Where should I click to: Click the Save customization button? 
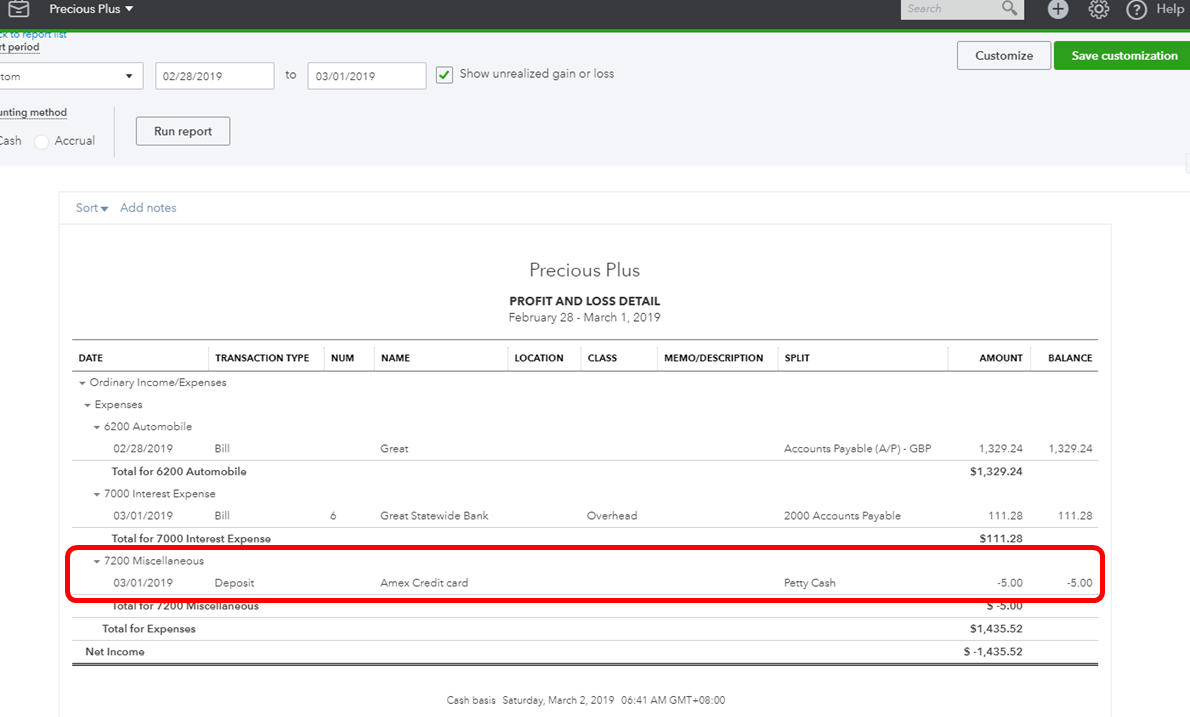tap(1124, 56)
